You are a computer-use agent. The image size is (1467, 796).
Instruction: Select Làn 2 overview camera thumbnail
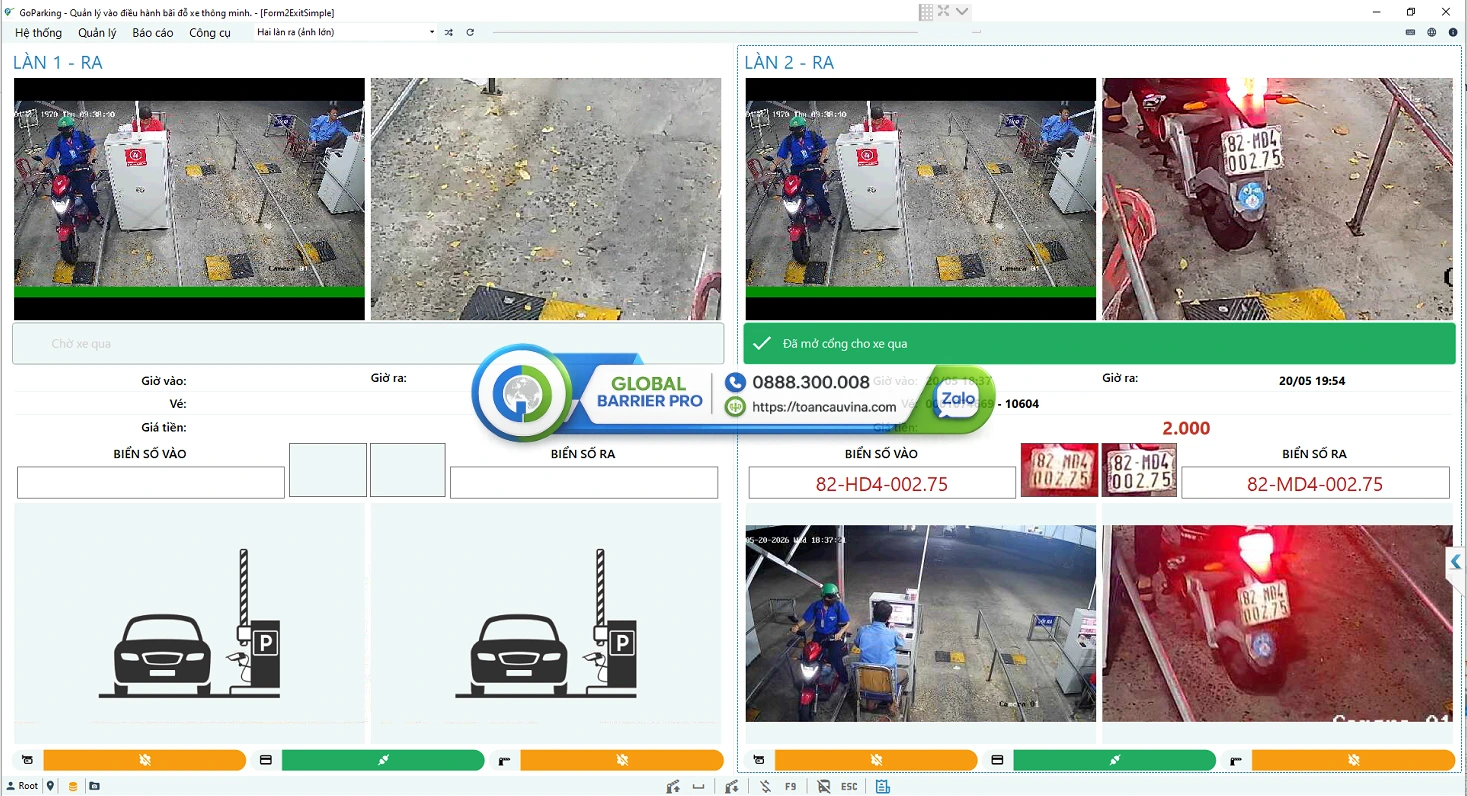point(921,199)
